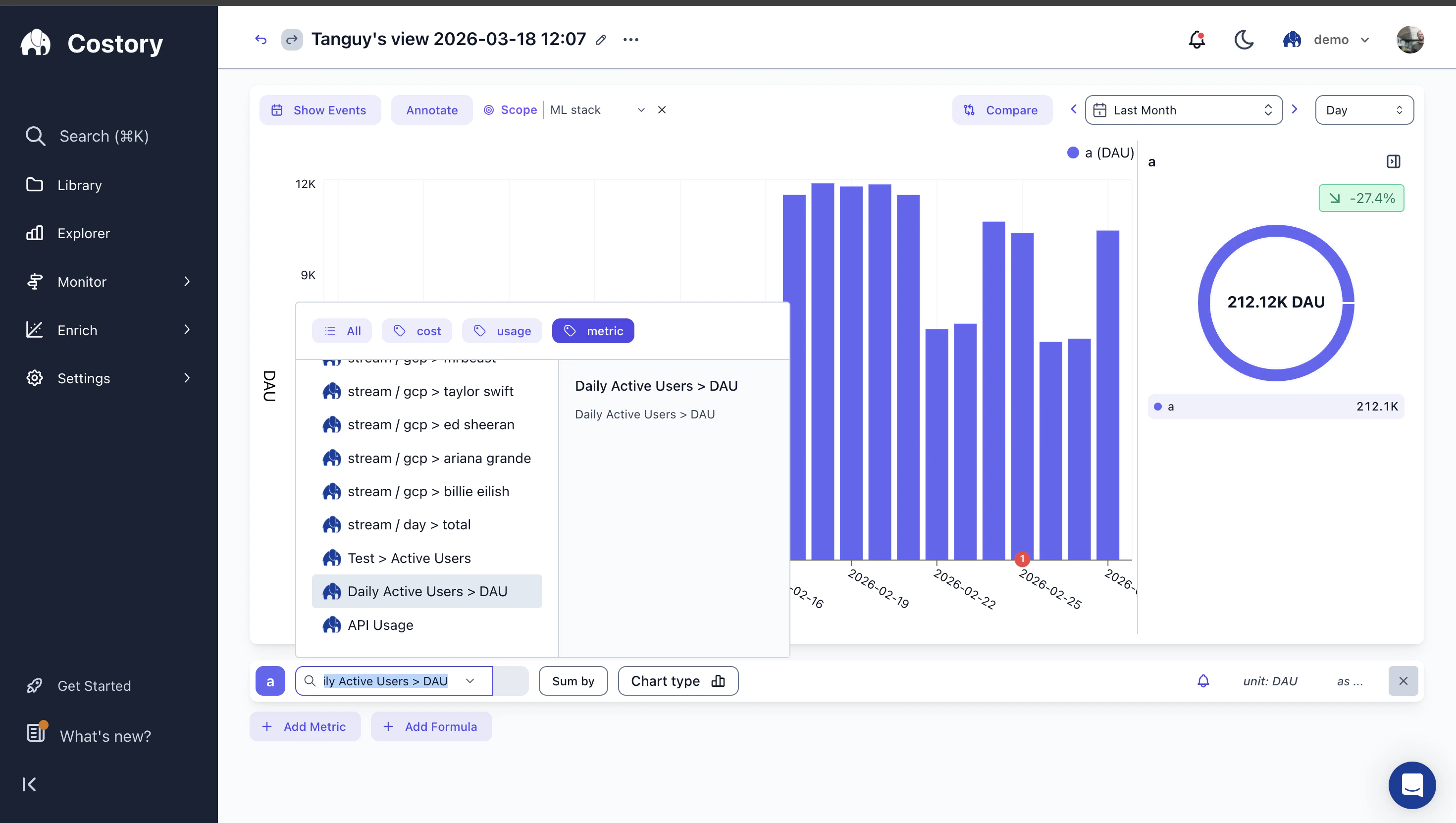
Task: Toggle the usage filter chip
Action: [502, 331]
